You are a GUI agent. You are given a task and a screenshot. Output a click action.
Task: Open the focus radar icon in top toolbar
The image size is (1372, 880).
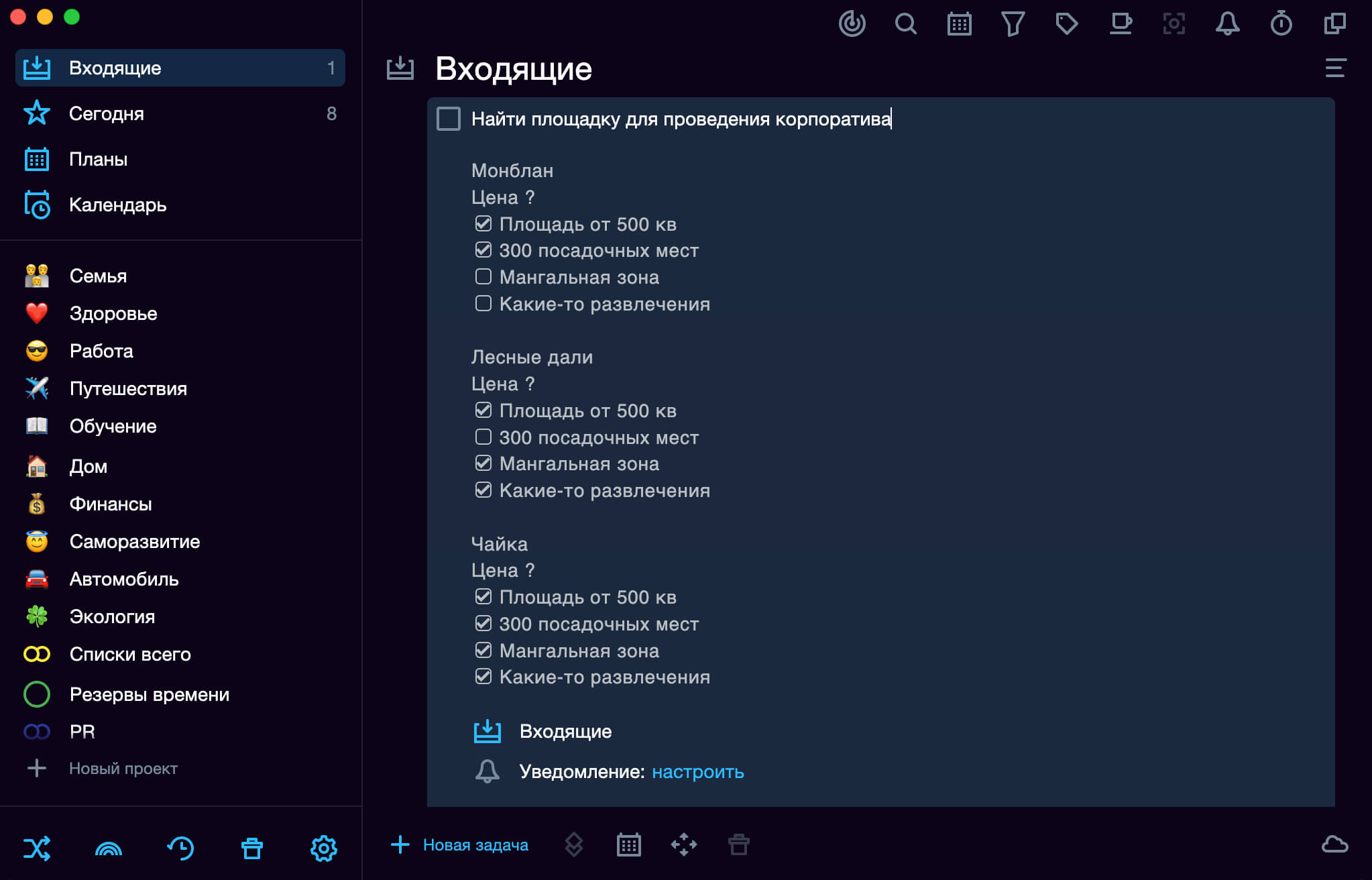click(852, 24)
